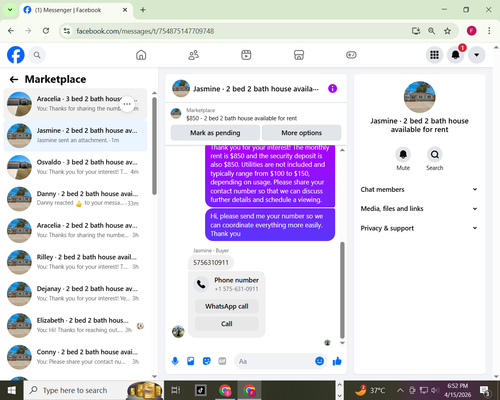This screenshot has width=500, height=400.
Task: Open Osvaldo 3 bed 2 bath chat
Action: [x=75, y=167]
